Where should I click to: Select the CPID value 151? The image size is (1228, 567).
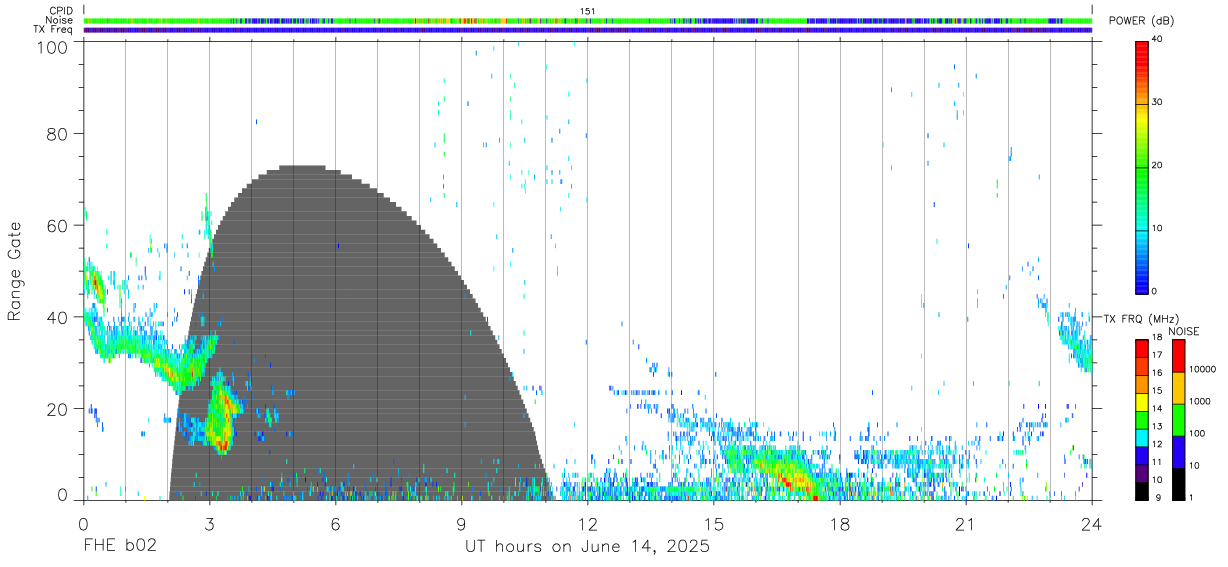[588, 11]
